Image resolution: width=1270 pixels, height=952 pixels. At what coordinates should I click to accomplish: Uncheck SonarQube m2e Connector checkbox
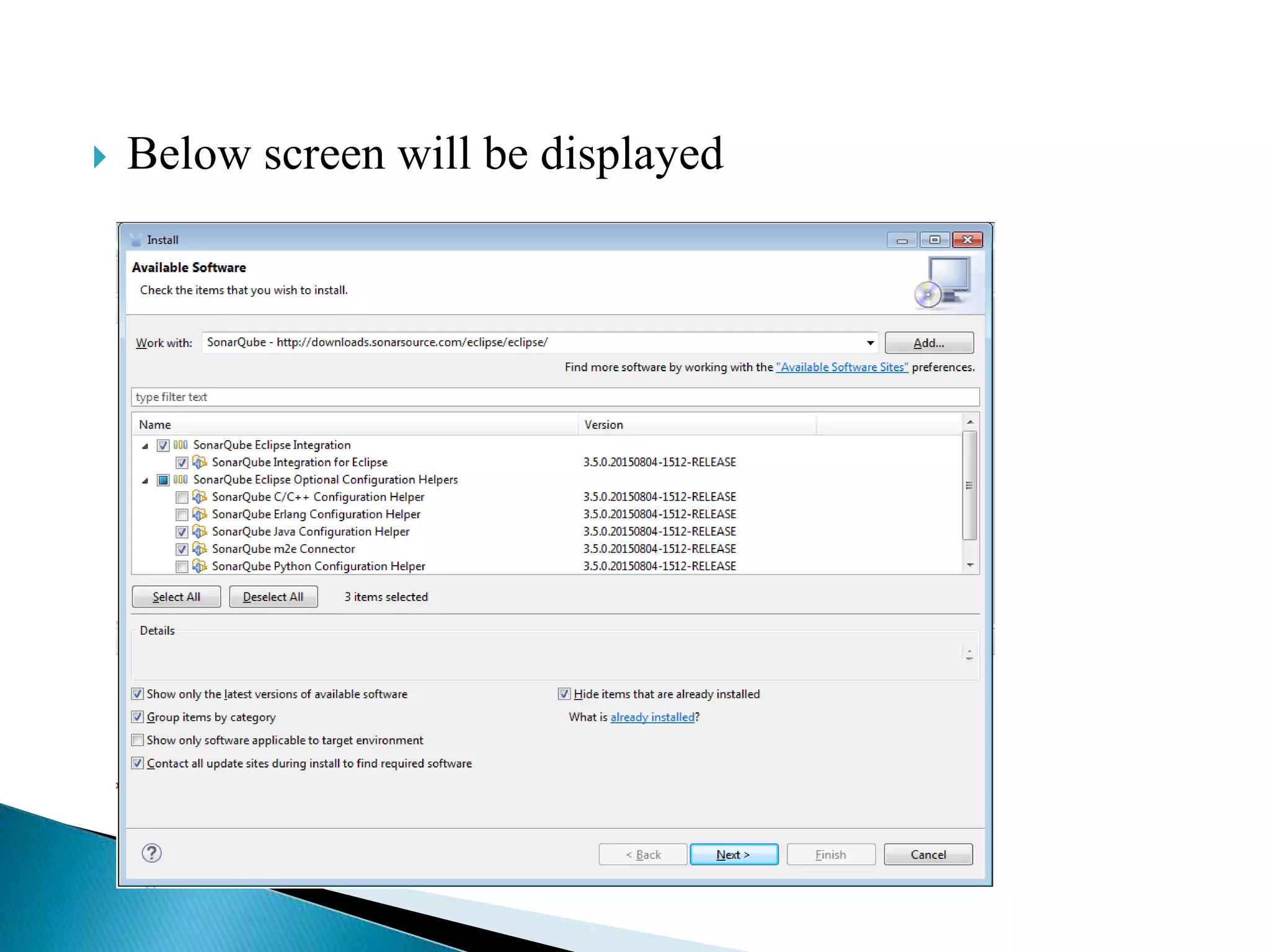(x=182, y=550)
